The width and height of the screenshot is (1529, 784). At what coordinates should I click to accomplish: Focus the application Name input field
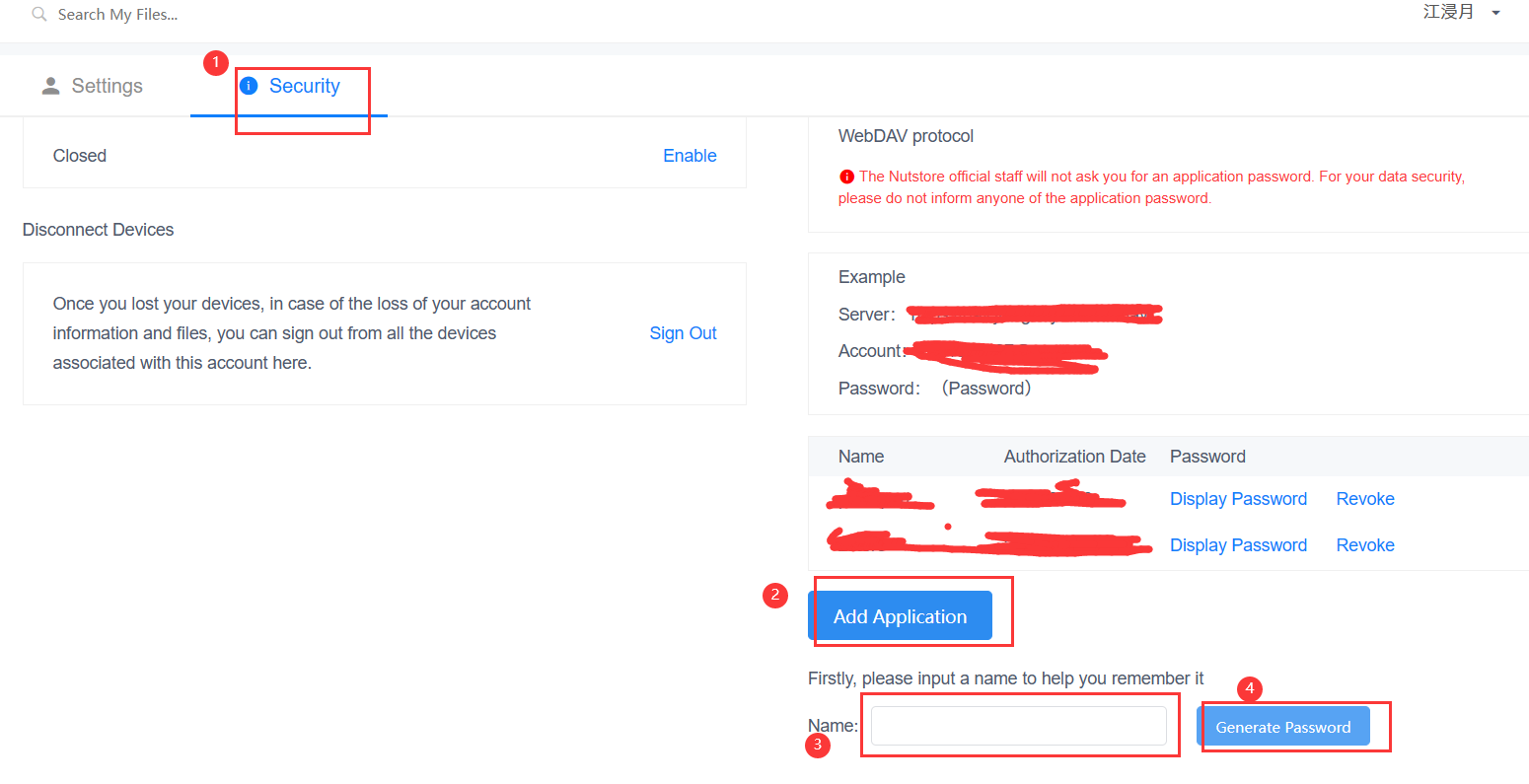point(1018,726)
